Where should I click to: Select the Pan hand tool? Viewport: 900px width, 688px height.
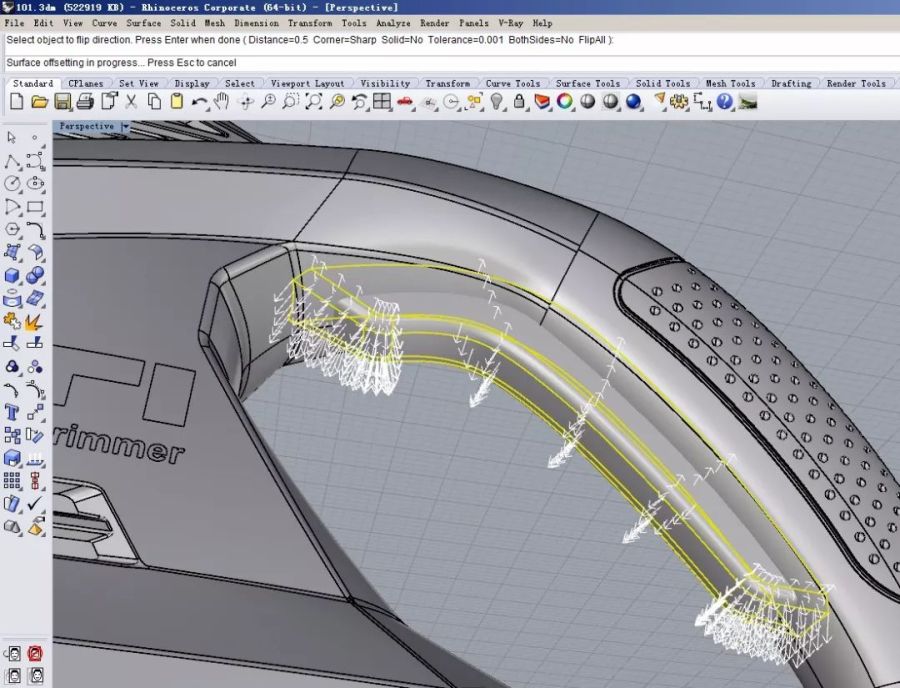coord(221,101)
